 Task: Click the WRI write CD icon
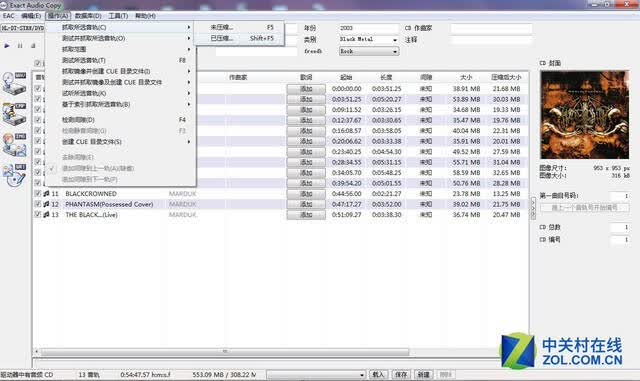click(x=15, y=175)
